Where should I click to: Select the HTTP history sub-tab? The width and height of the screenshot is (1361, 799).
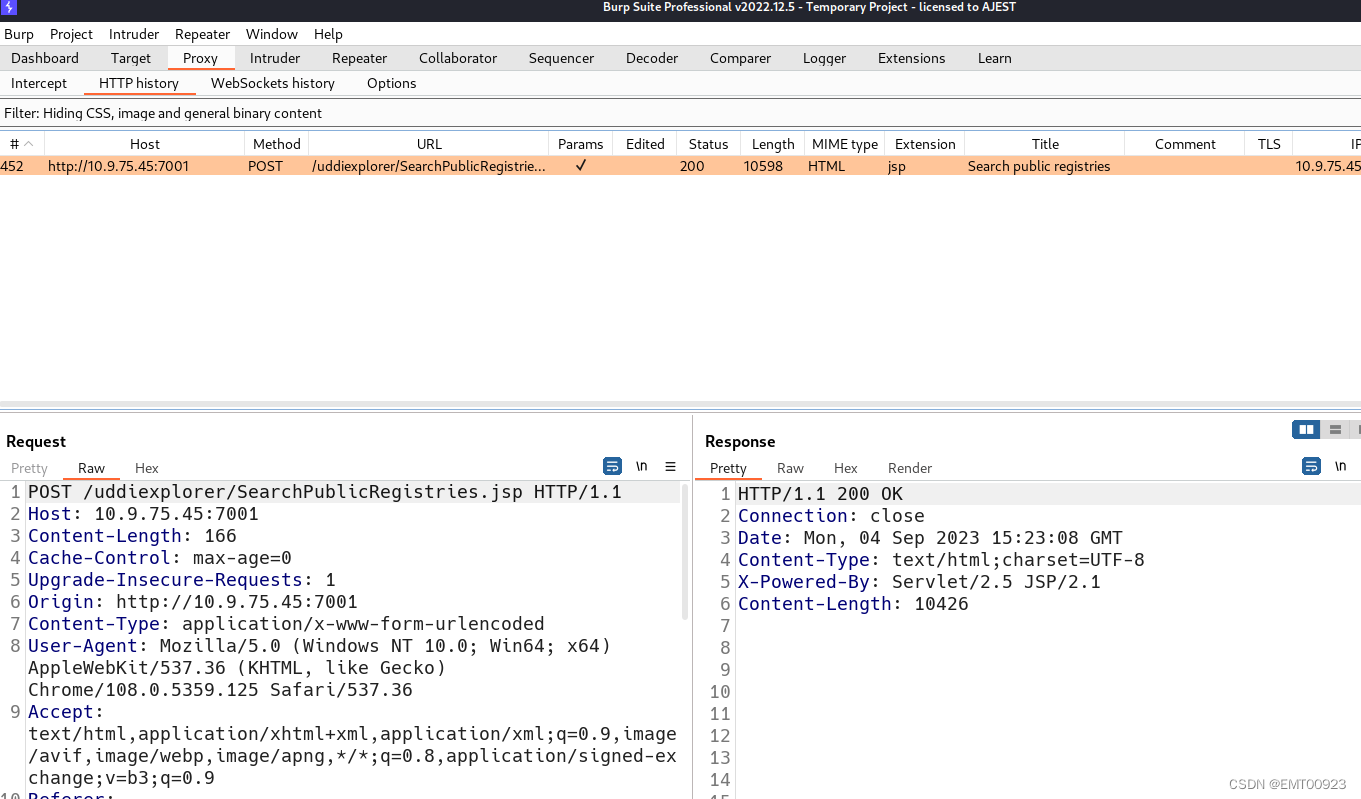tap(139, 83)
